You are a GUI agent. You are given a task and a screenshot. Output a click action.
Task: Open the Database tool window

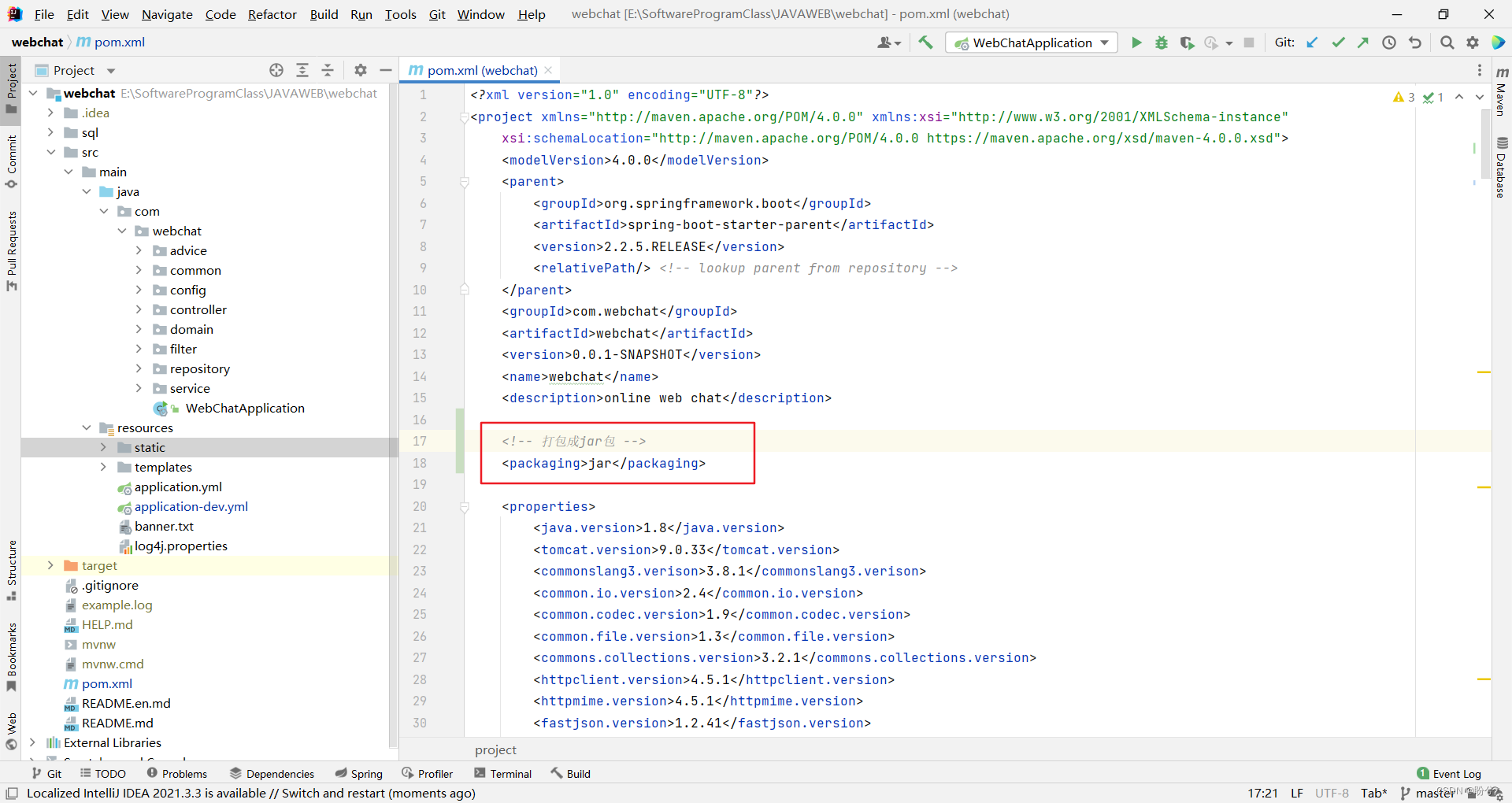click(x=1502, y=168)
